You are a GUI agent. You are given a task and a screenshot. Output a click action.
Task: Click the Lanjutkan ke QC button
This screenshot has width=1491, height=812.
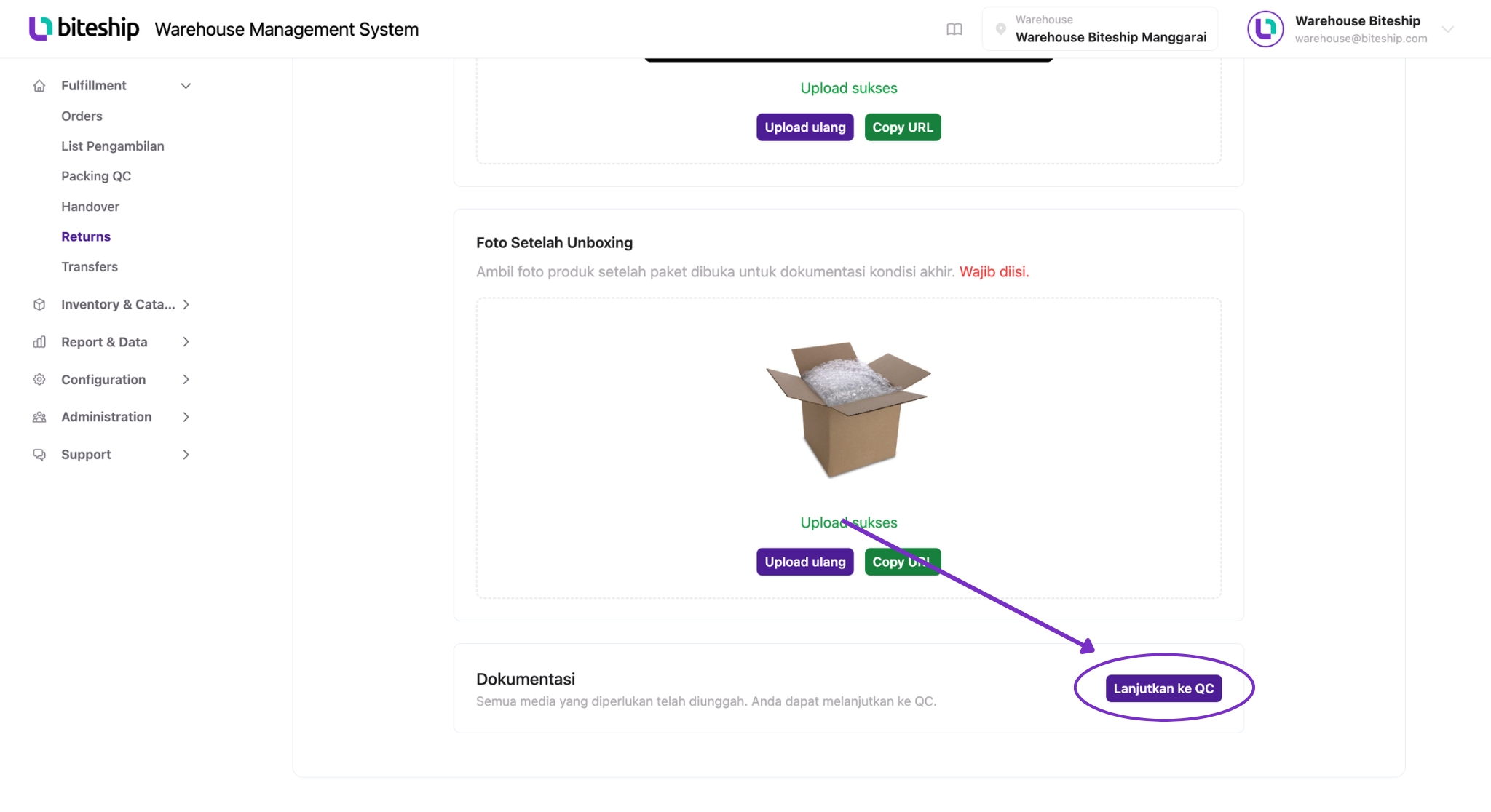coord(1163,688)
